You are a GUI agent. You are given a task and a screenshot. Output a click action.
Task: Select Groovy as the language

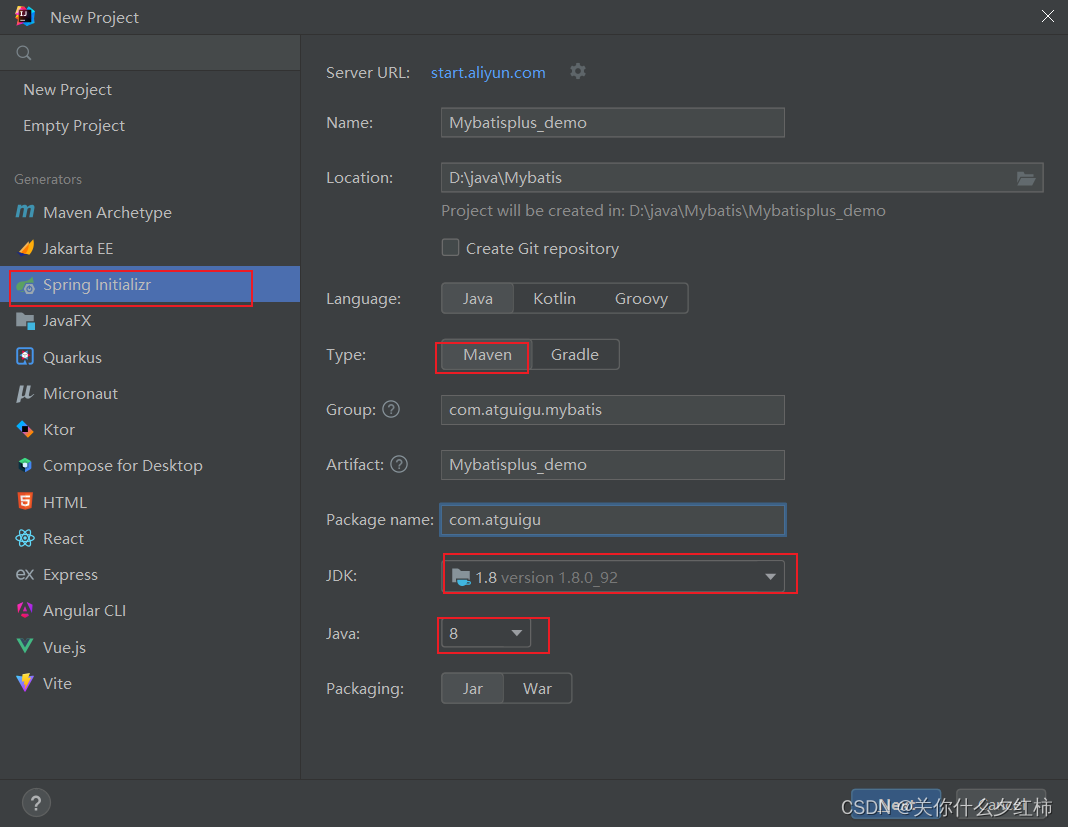[x=641, y=298]
